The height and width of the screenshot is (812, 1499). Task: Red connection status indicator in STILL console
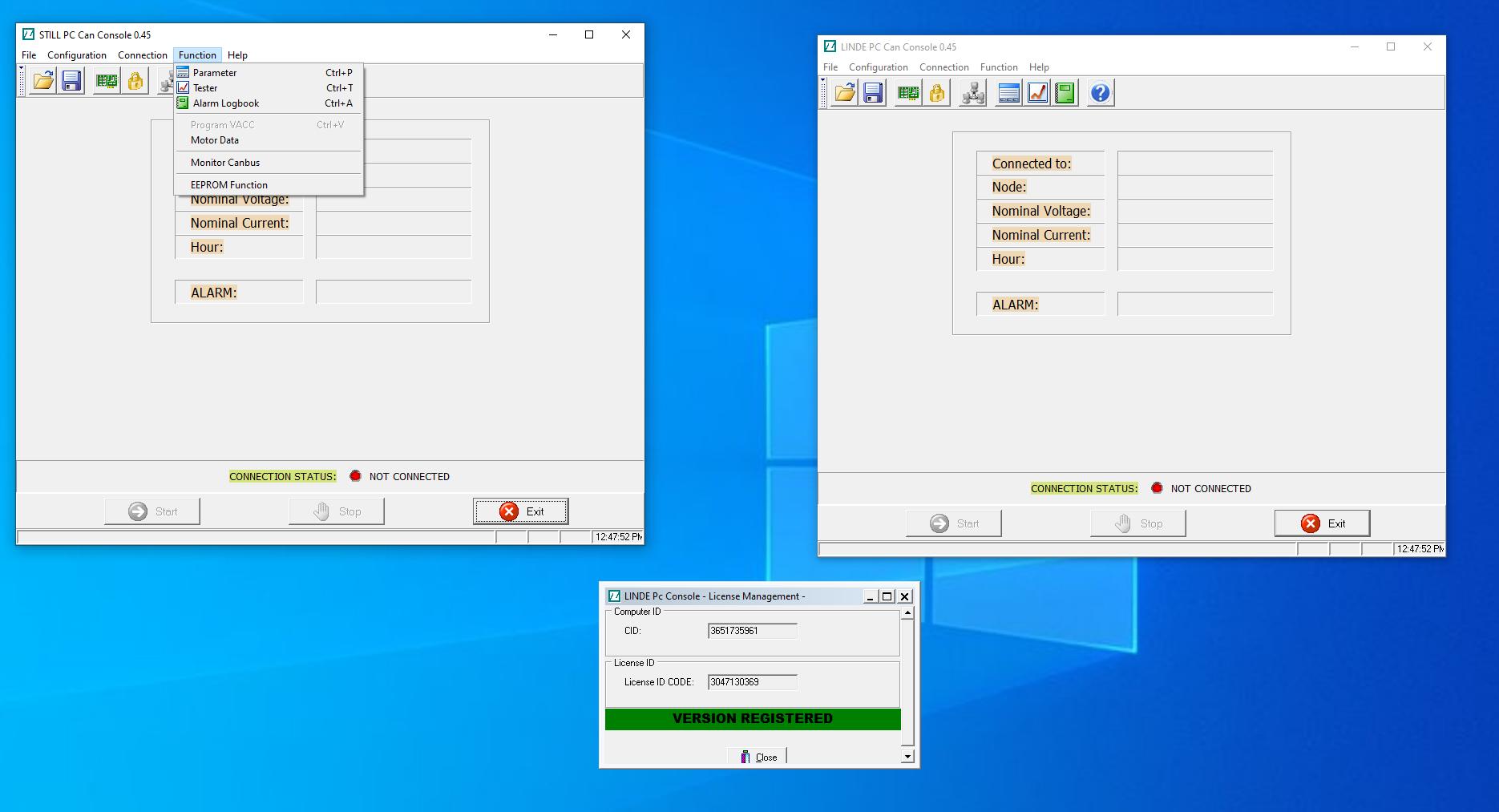coord(355,476)
